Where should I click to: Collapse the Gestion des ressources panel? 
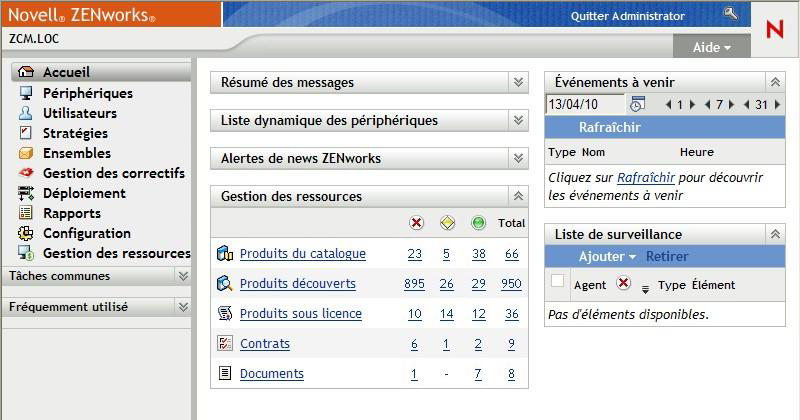[x=517, y=196]
